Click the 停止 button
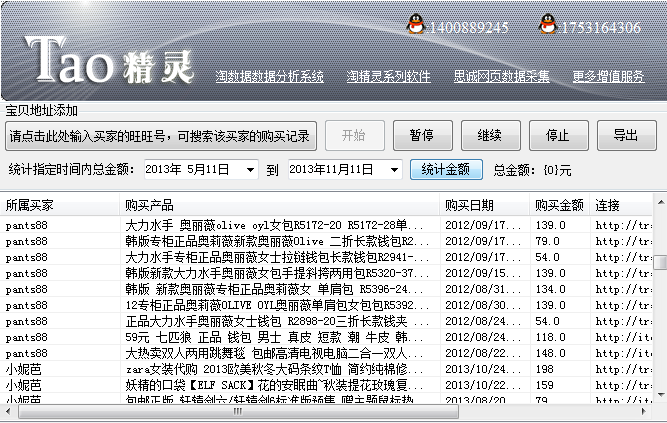 pos(559,136)
